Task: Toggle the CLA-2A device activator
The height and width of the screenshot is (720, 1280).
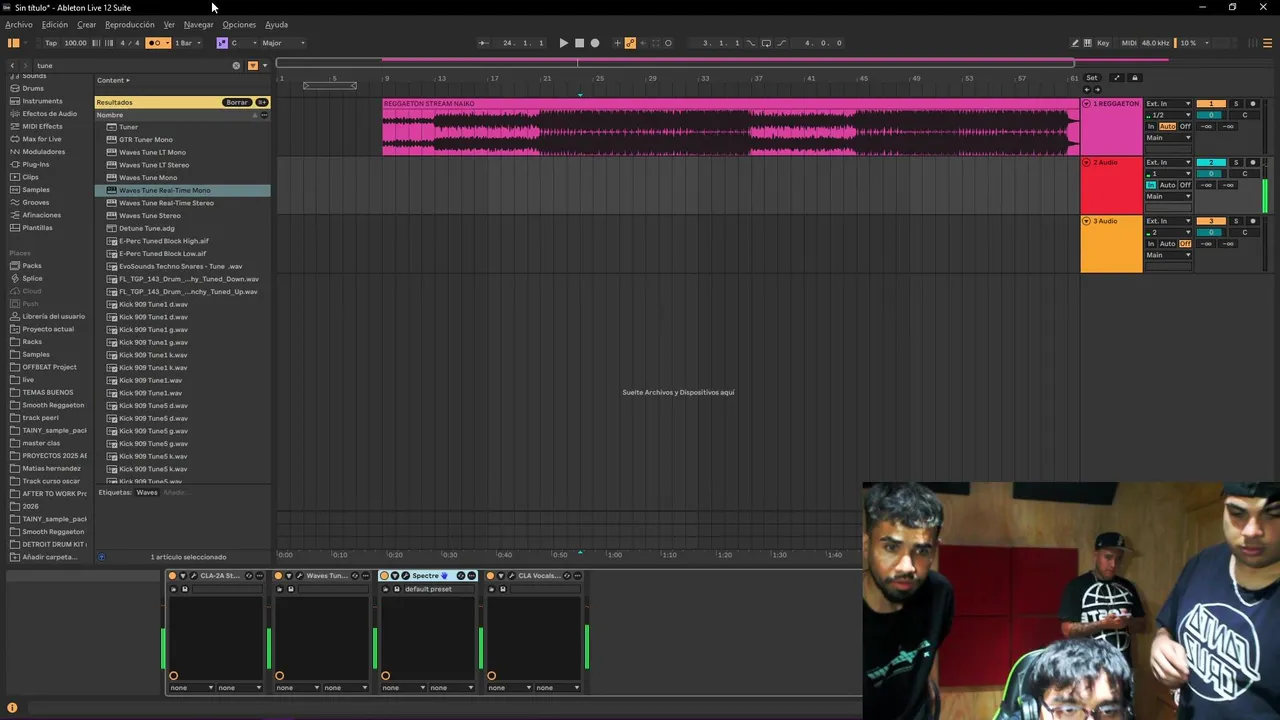Action: pos(172,576)
